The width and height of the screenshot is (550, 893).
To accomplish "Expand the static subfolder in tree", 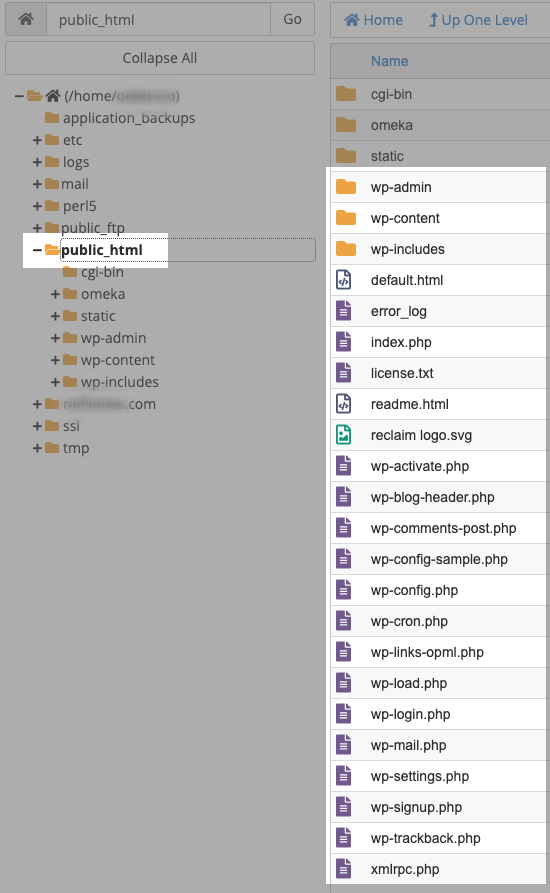I will [x=55, y=316].
